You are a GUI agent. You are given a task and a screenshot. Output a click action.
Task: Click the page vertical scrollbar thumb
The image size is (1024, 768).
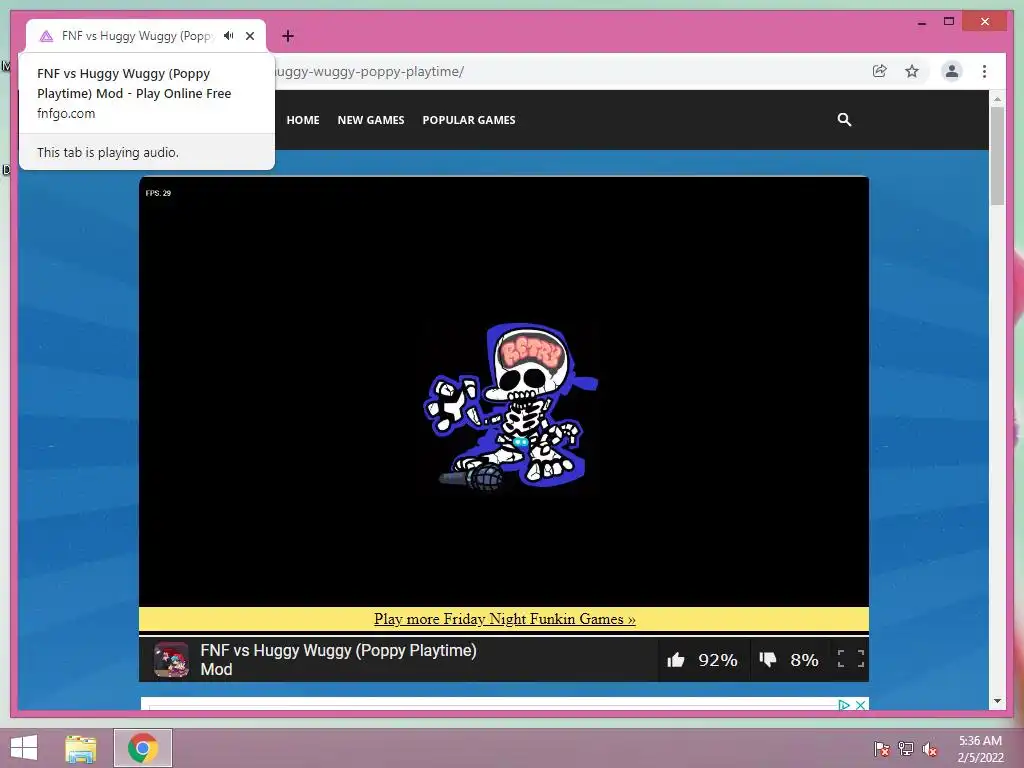[997, 155]
